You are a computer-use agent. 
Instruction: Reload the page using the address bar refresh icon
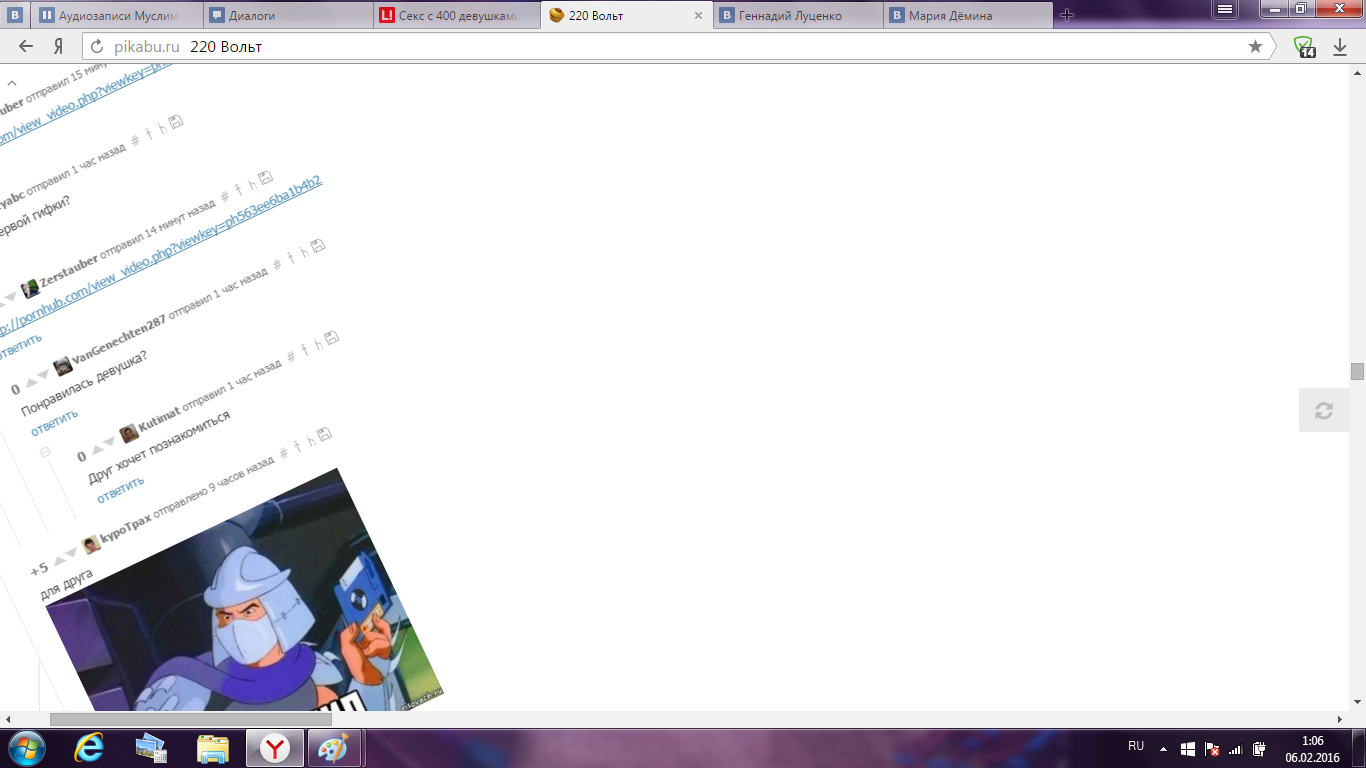click(97, 47)
